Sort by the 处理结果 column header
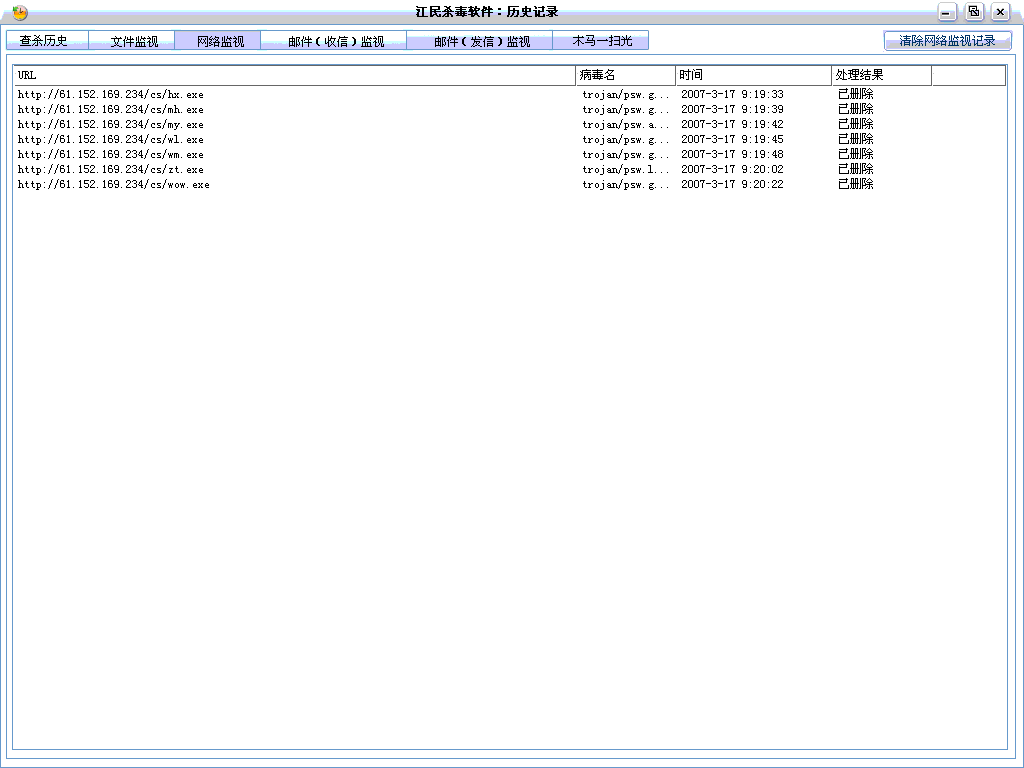 882,75
